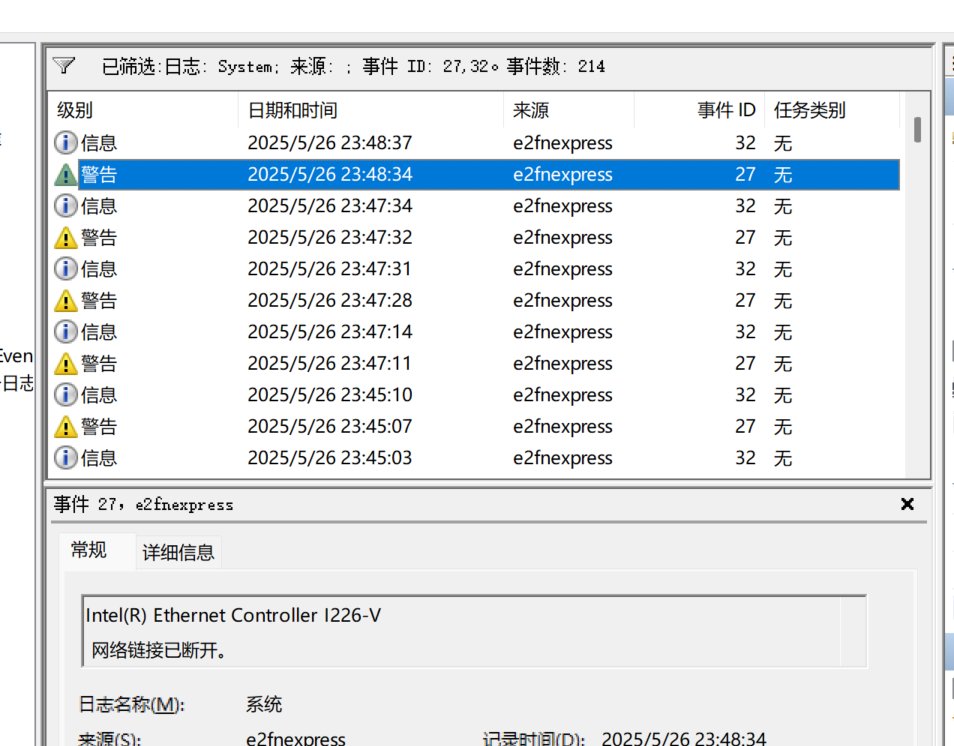Select the event dated 2025/5/26 23:48:37
Image resolution: width=954 pixels, height=746 pixels.
474,143
